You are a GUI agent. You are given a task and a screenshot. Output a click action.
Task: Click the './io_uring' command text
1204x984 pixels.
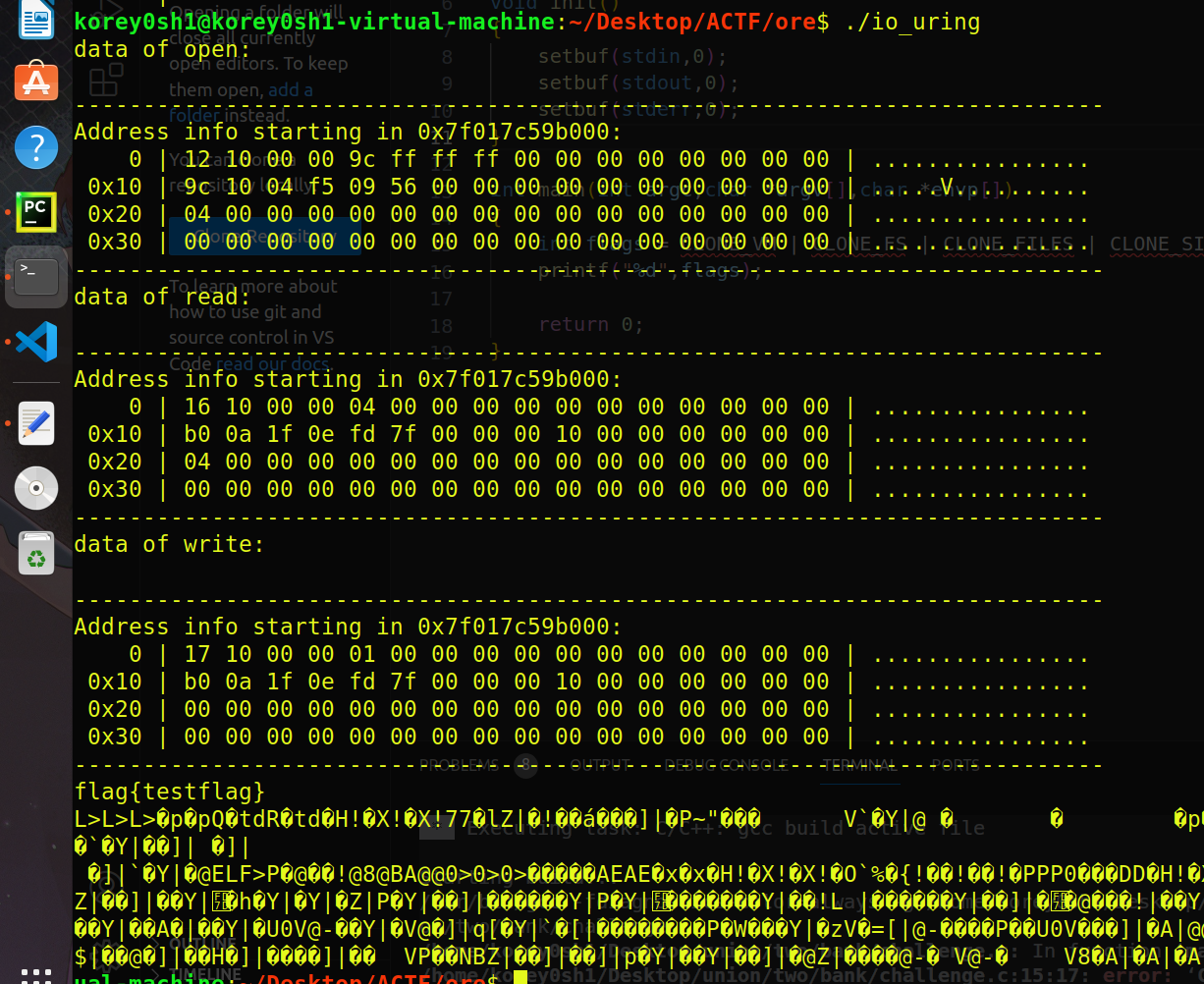[x=912, y=22]
